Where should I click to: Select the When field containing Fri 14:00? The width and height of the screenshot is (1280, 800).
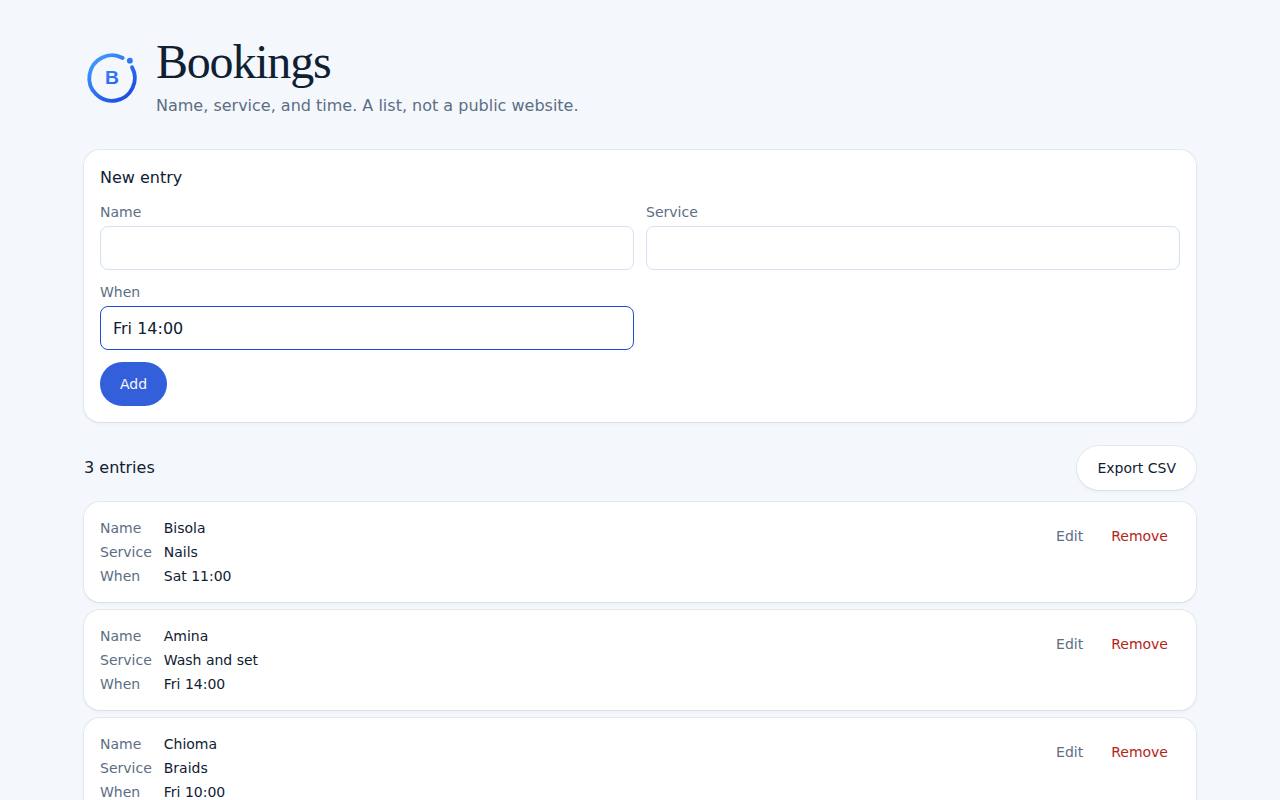tap(367, 328)
